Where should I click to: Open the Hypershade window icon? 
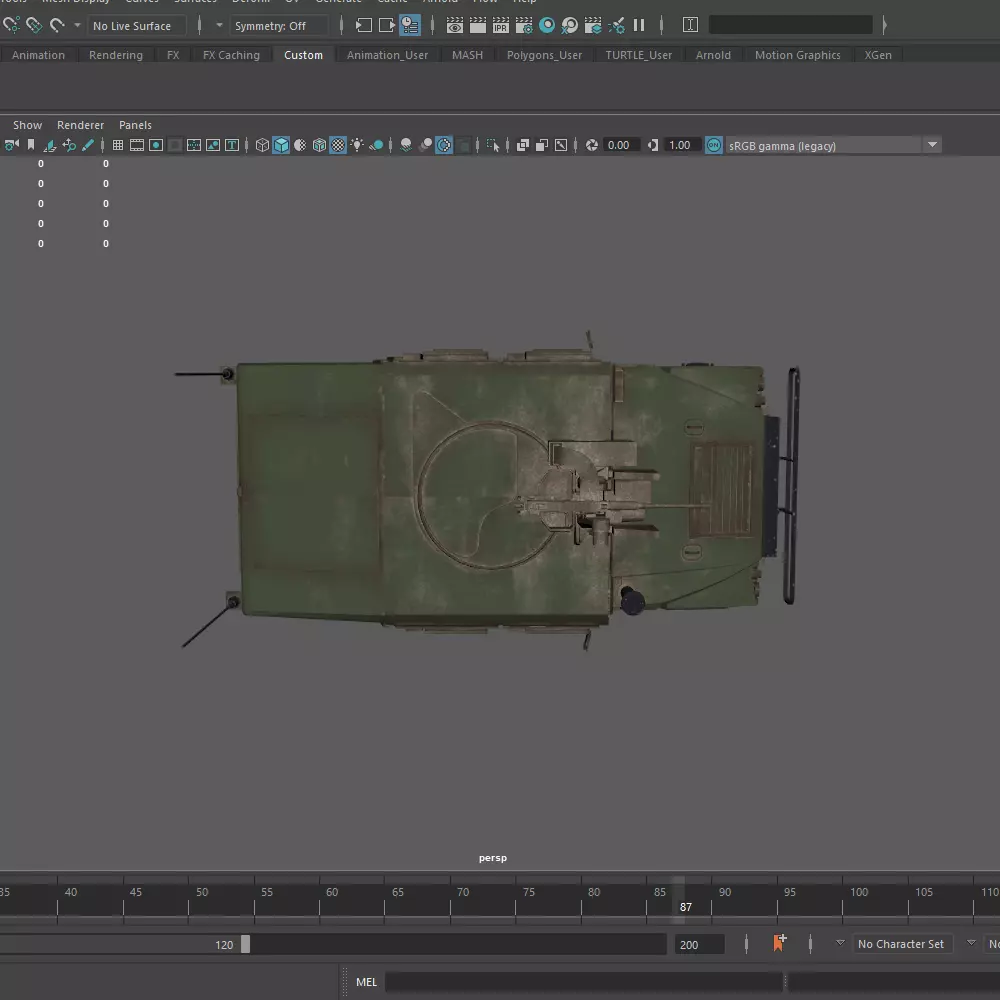[x=547, y=26]
